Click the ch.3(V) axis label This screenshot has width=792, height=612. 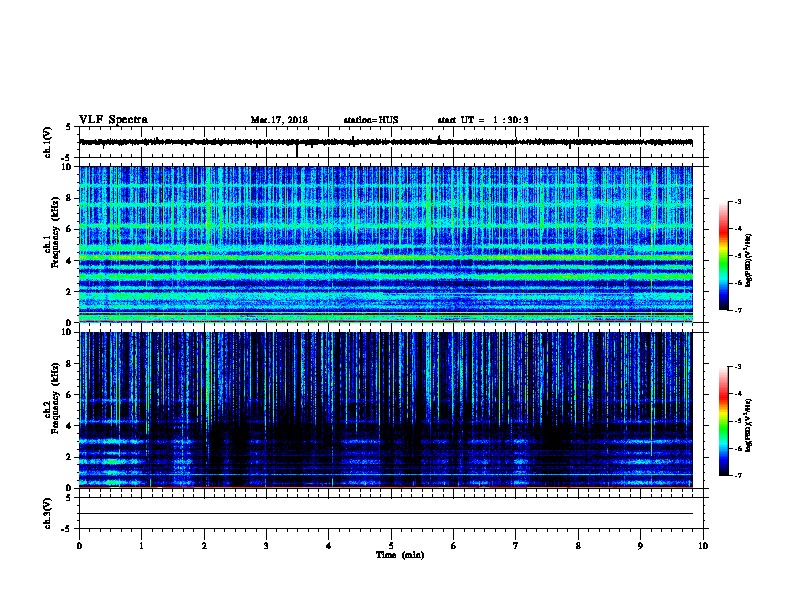(x=48, y=513)
